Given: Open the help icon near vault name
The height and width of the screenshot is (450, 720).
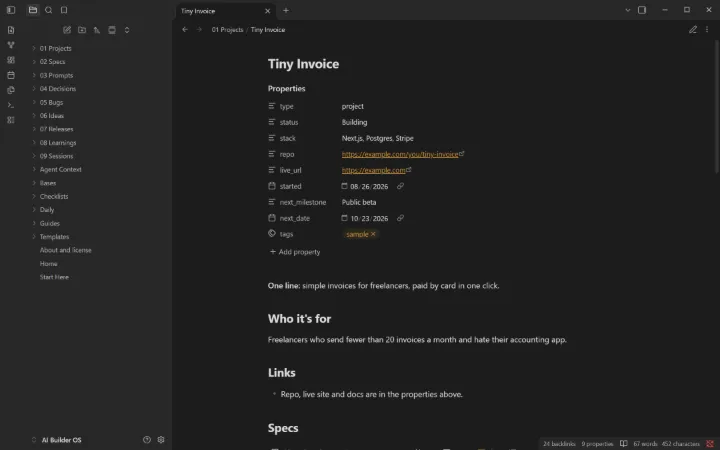Looking at the screenshot, I should [x=146, y=440].
